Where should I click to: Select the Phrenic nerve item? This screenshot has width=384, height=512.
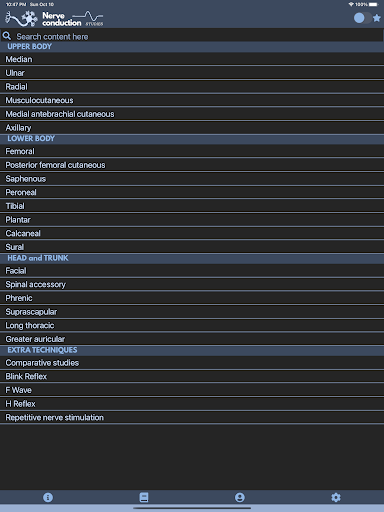click(x=192, y=298)
